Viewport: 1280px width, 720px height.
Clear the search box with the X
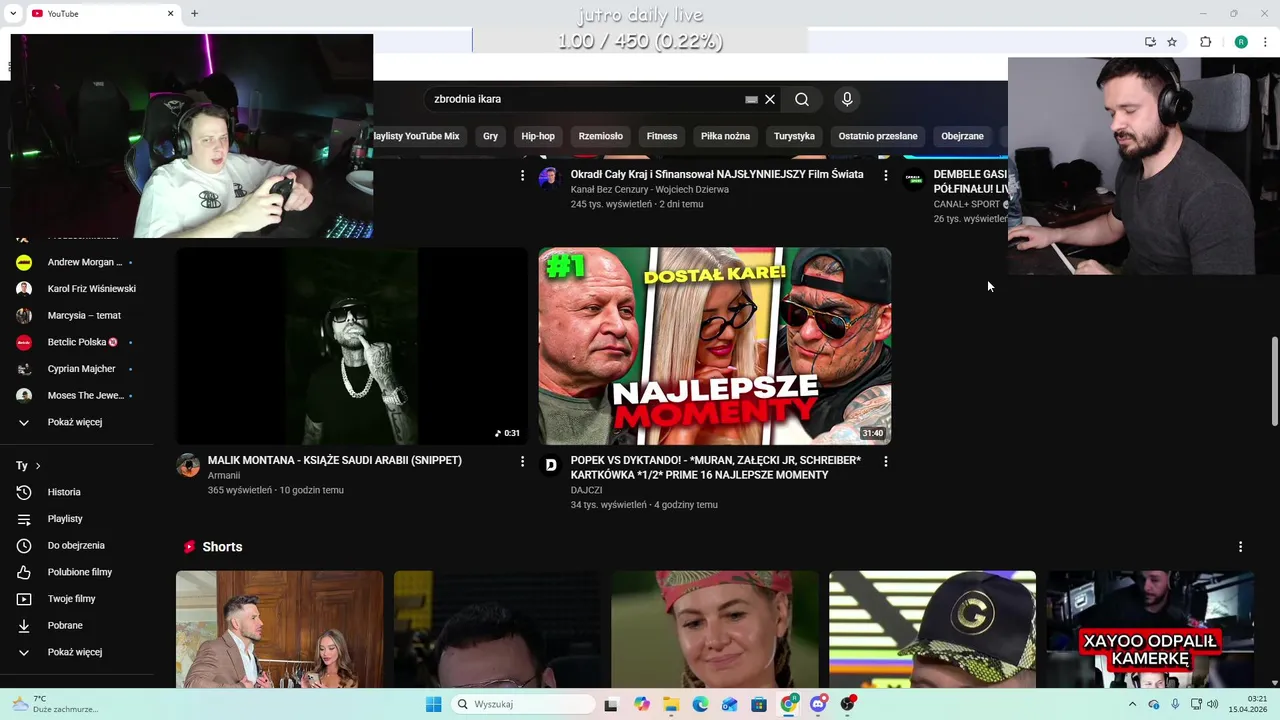[x=770, y=99]
